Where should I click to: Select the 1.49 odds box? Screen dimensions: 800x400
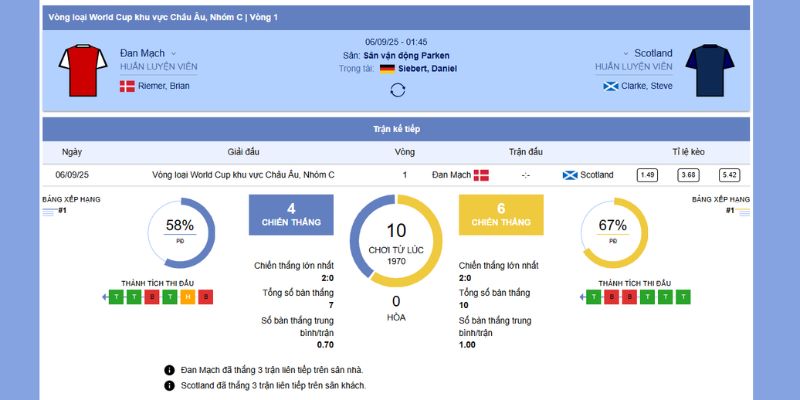point(647,175)
